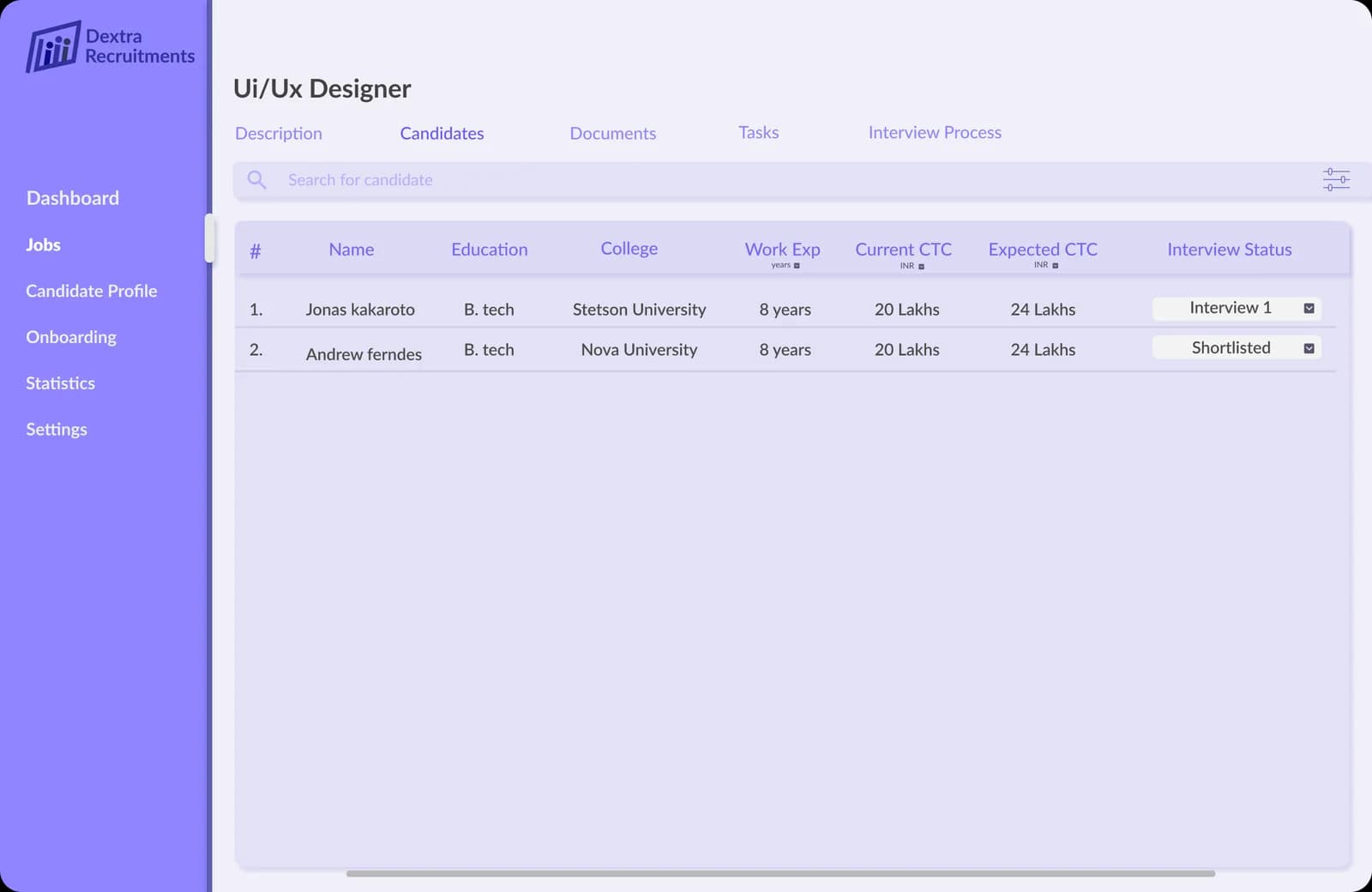Expand the Interview 1 status dropdown
This screenshot has width=1372, height=892.
[1309, 309]
